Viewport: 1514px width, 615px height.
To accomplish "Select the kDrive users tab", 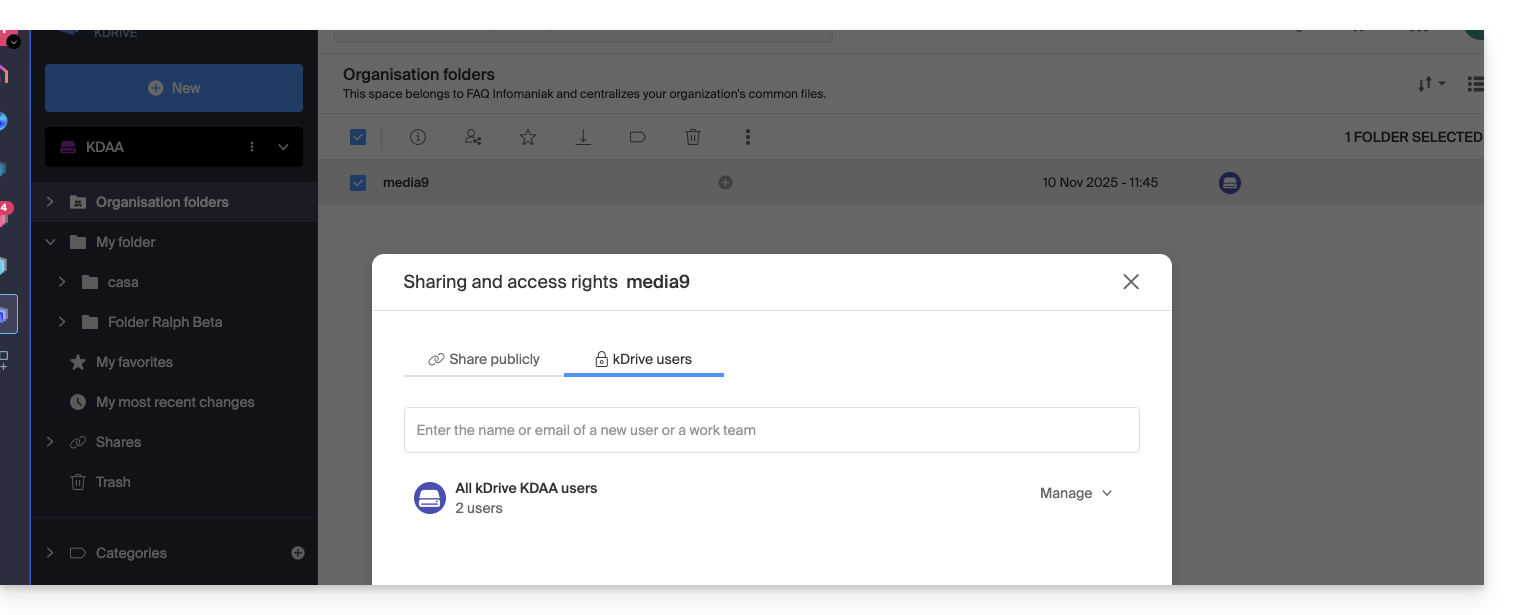I will [x=643, y=359].
